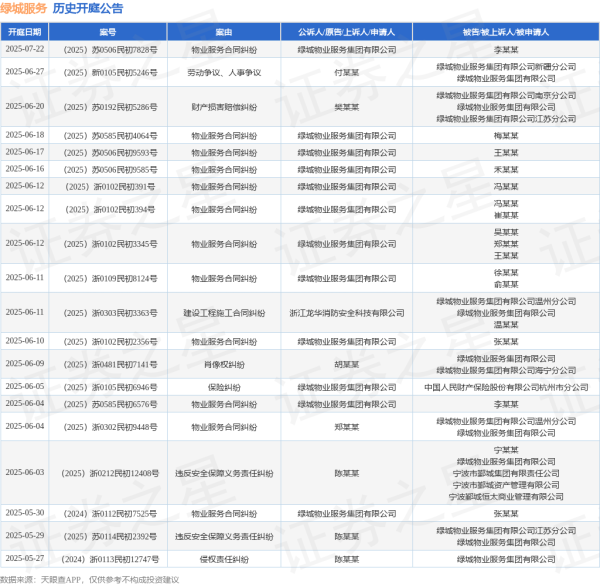This screenshot has height=585, width=600.
Task: Click plaintiff cell 胡某某
Action: 346,364
